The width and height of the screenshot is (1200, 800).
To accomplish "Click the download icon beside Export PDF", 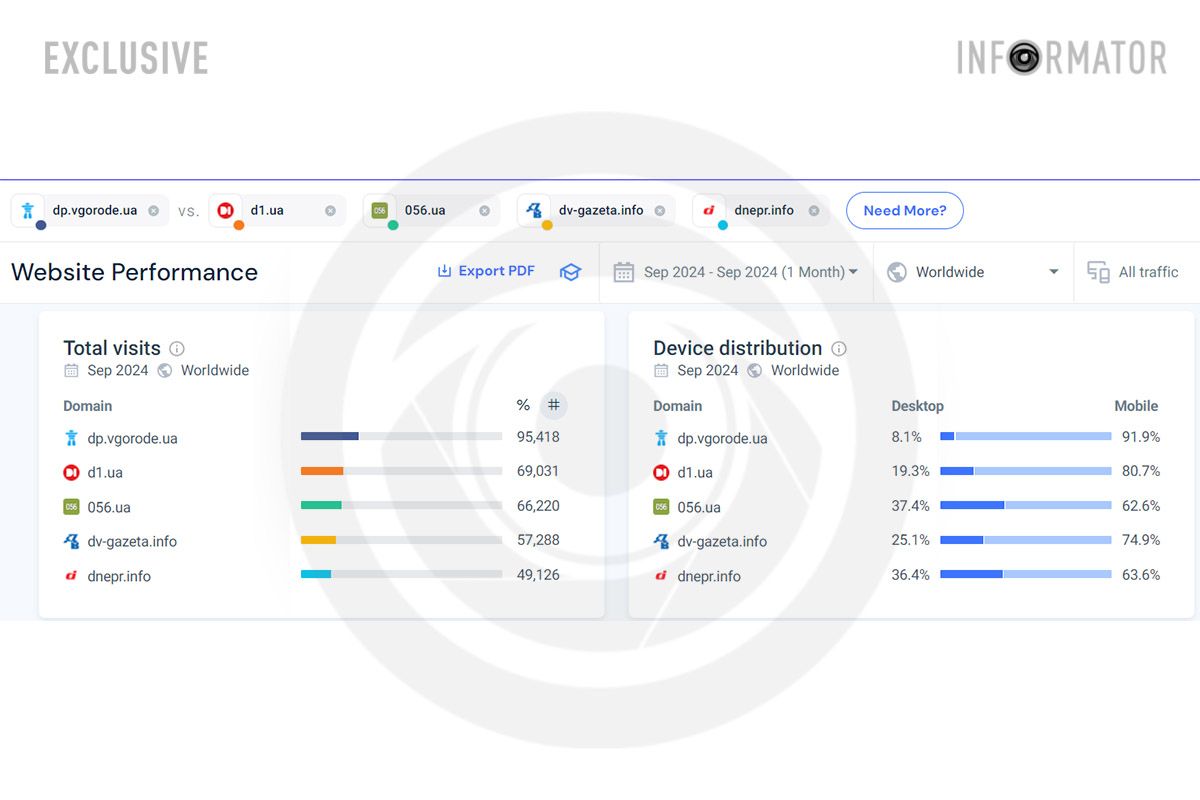I will (443, 270).
